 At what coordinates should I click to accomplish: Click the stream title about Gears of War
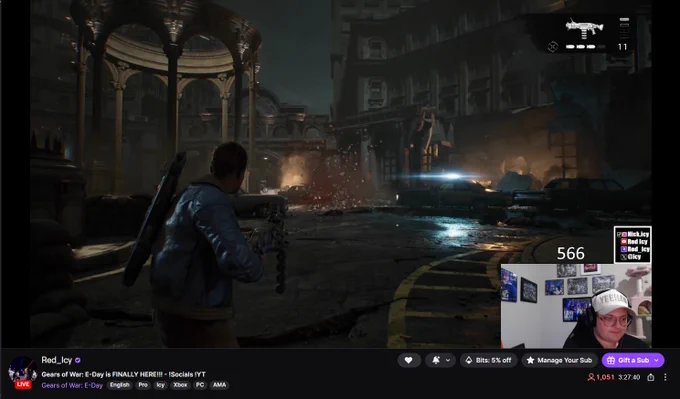pyautogui.click(x=124, y=374)
